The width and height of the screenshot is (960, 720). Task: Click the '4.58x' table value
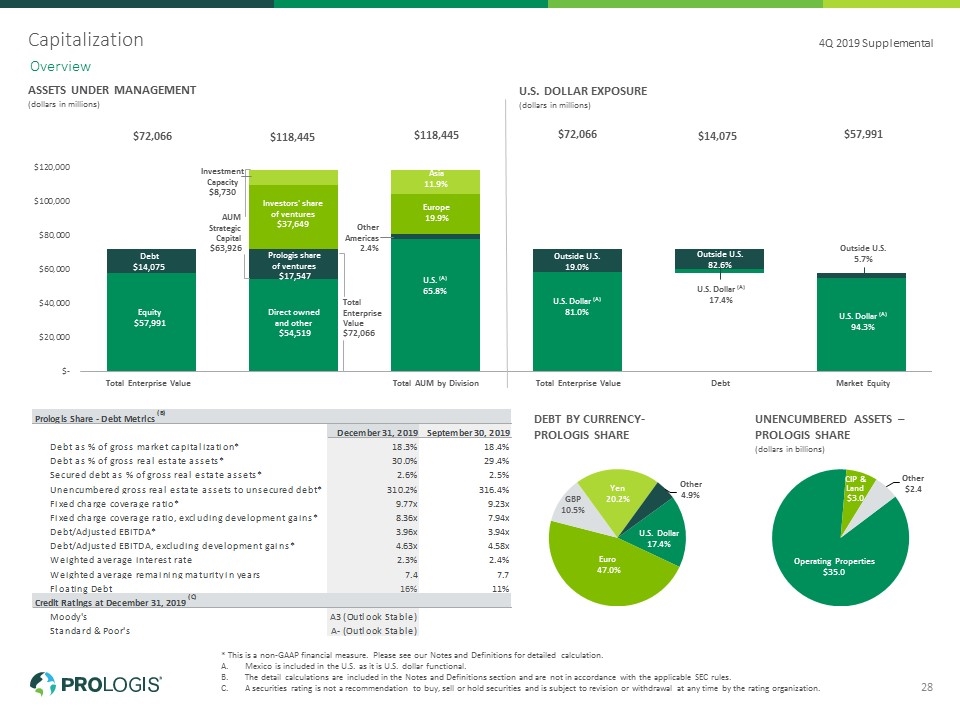click(498, 546)
